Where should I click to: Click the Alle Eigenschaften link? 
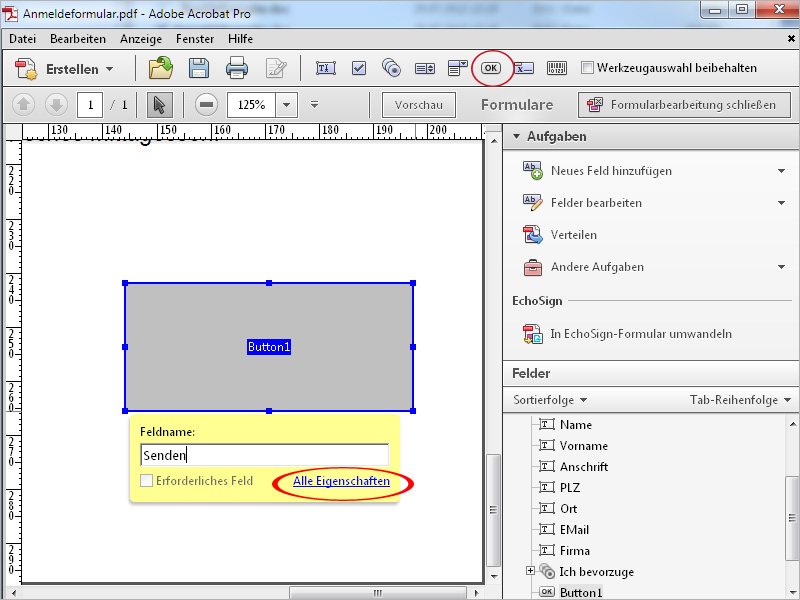[341, 481]
